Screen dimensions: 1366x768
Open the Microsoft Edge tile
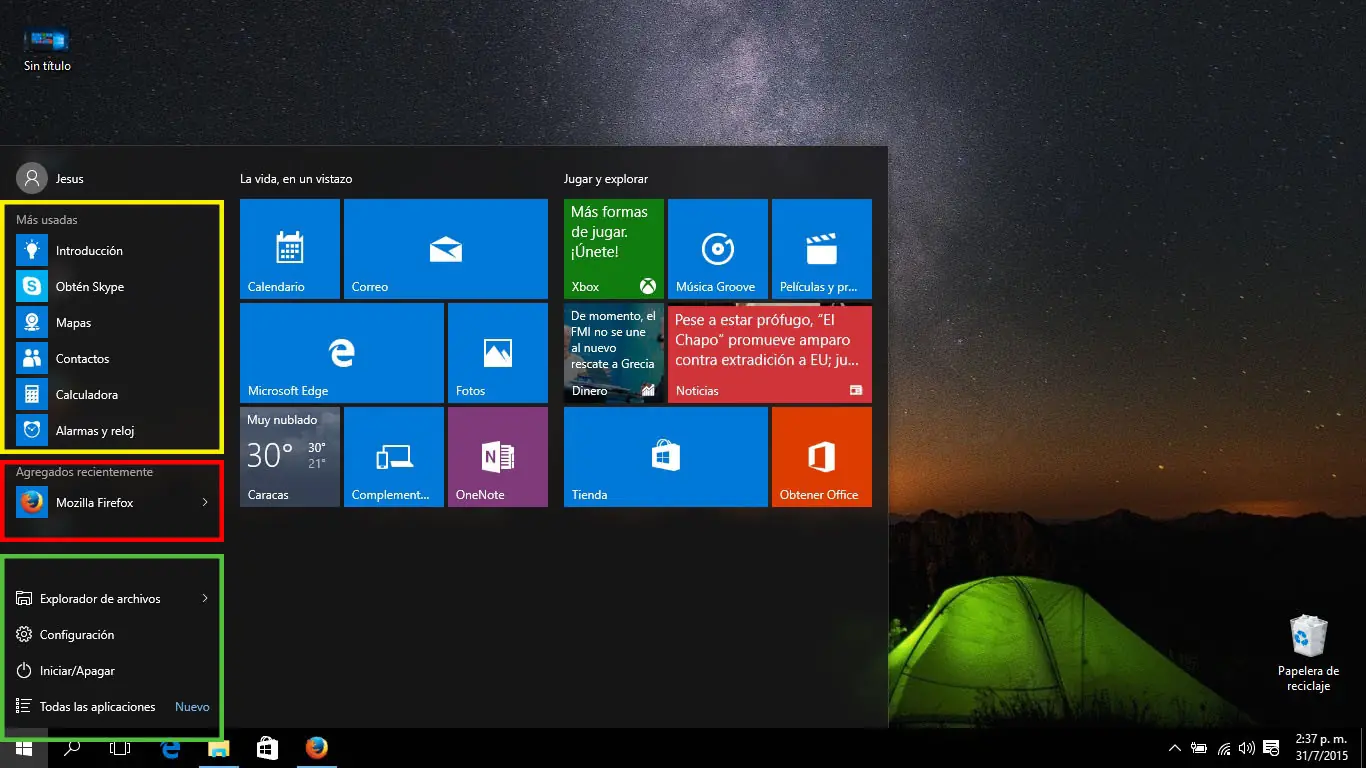(341, 353)
